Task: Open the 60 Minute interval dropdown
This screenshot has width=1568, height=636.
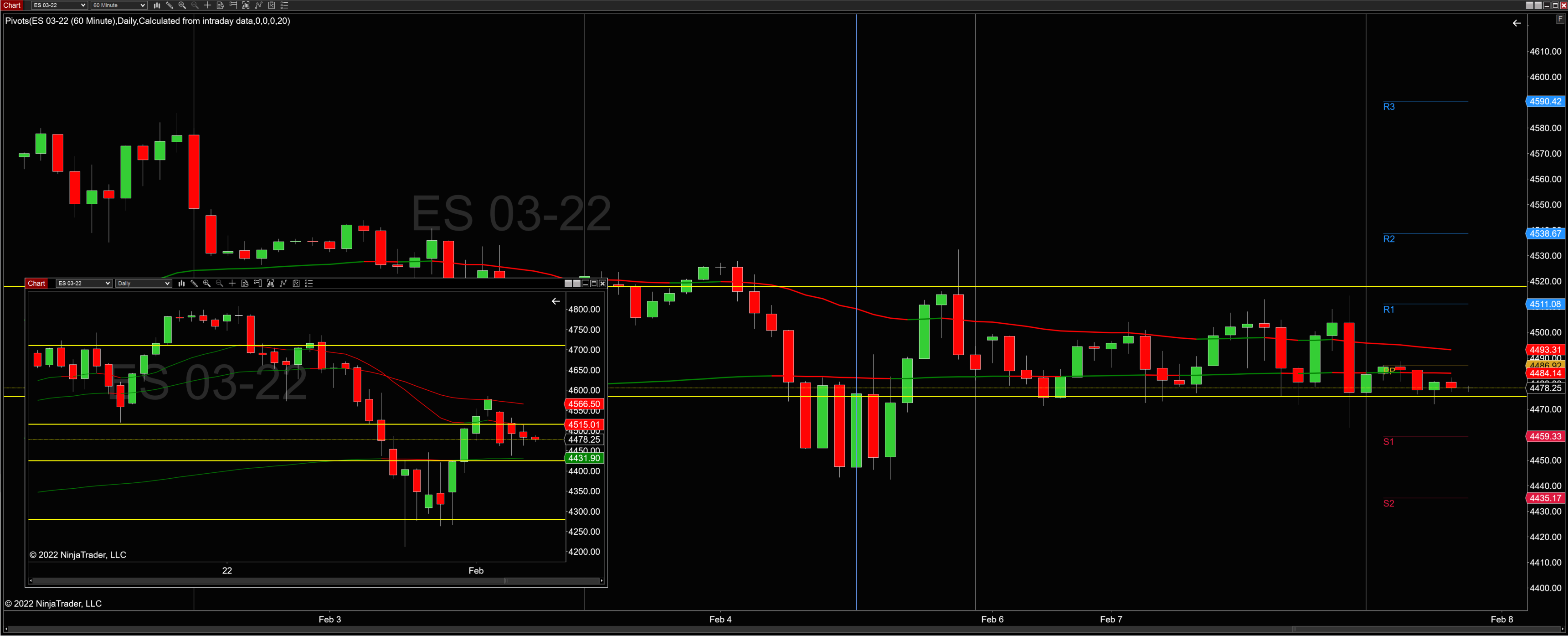Action: tap(118, 5)
